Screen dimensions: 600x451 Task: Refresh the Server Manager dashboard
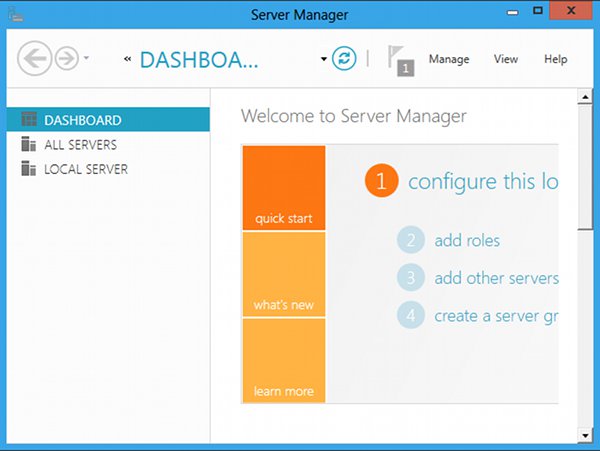(344, 59)
